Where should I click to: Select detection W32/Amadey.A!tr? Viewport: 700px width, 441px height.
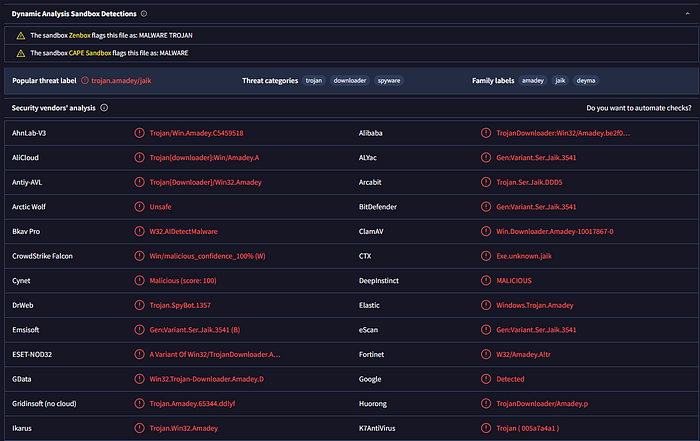pyautogui.click(x=523, y=354)
